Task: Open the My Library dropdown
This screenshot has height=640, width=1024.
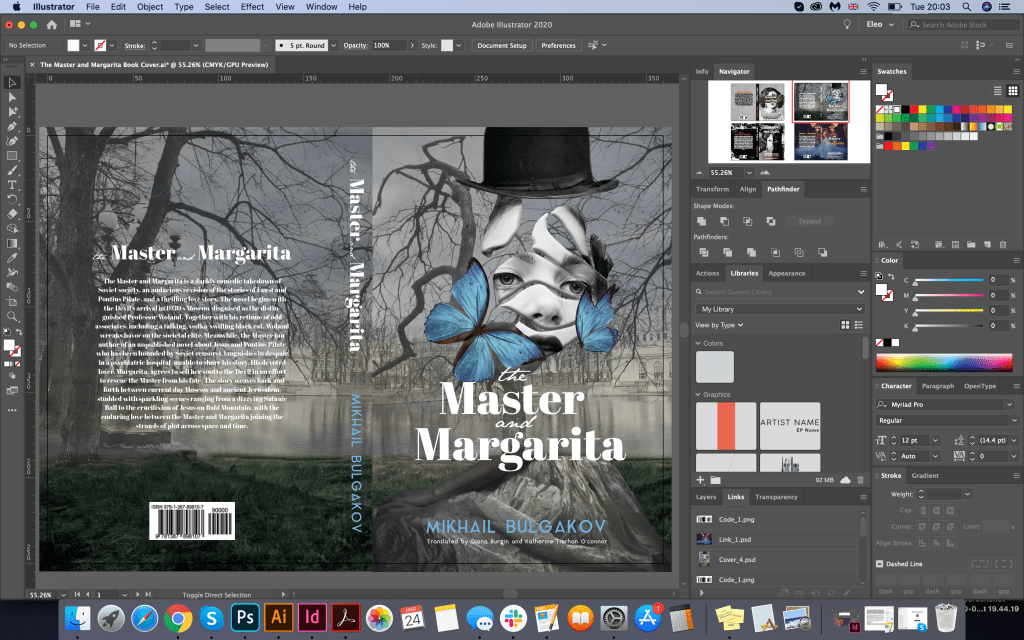Action: pyautogui.click(x=780, y=309)
